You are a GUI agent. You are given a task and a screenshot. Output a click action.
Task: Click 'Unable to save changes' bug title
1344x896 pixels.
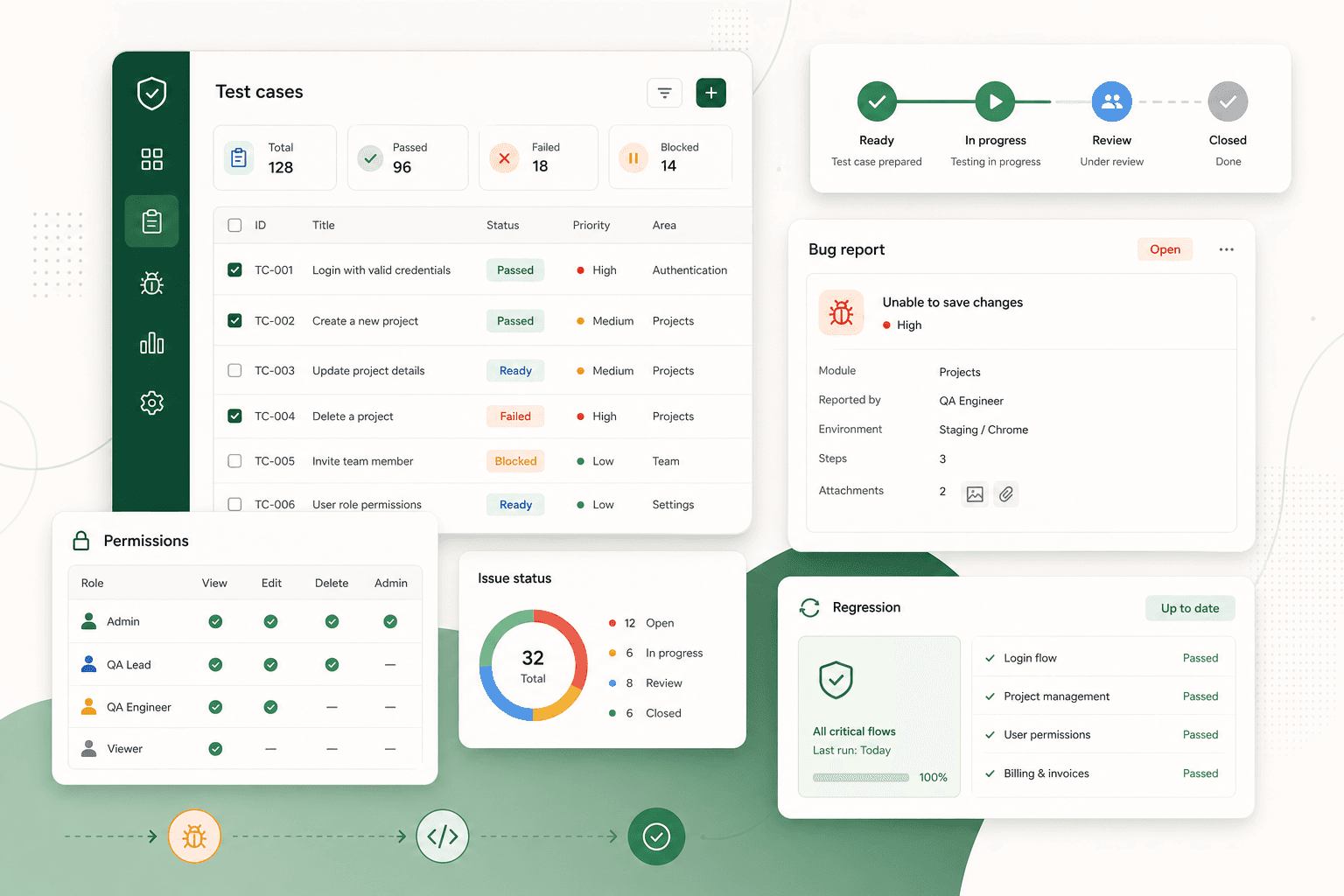(953, 302)
